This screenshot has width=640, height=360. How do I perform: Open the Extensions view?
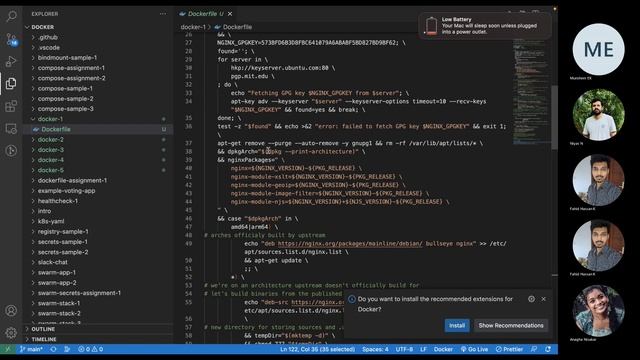tap(11, 106)
